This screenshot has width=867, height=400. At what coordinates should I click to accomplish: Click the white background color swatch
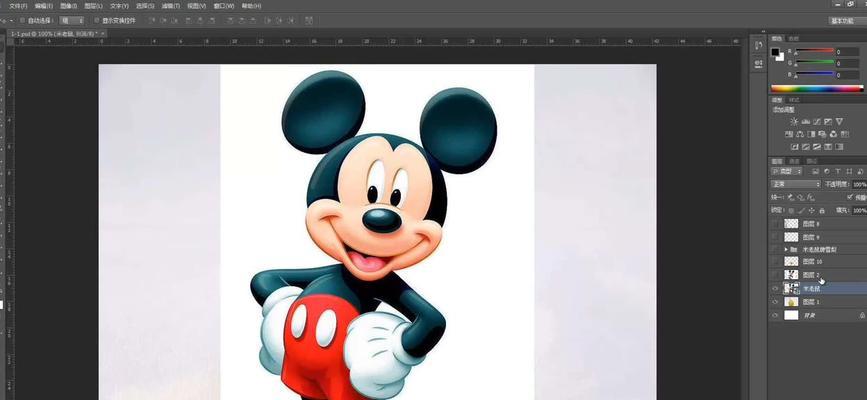780,57
